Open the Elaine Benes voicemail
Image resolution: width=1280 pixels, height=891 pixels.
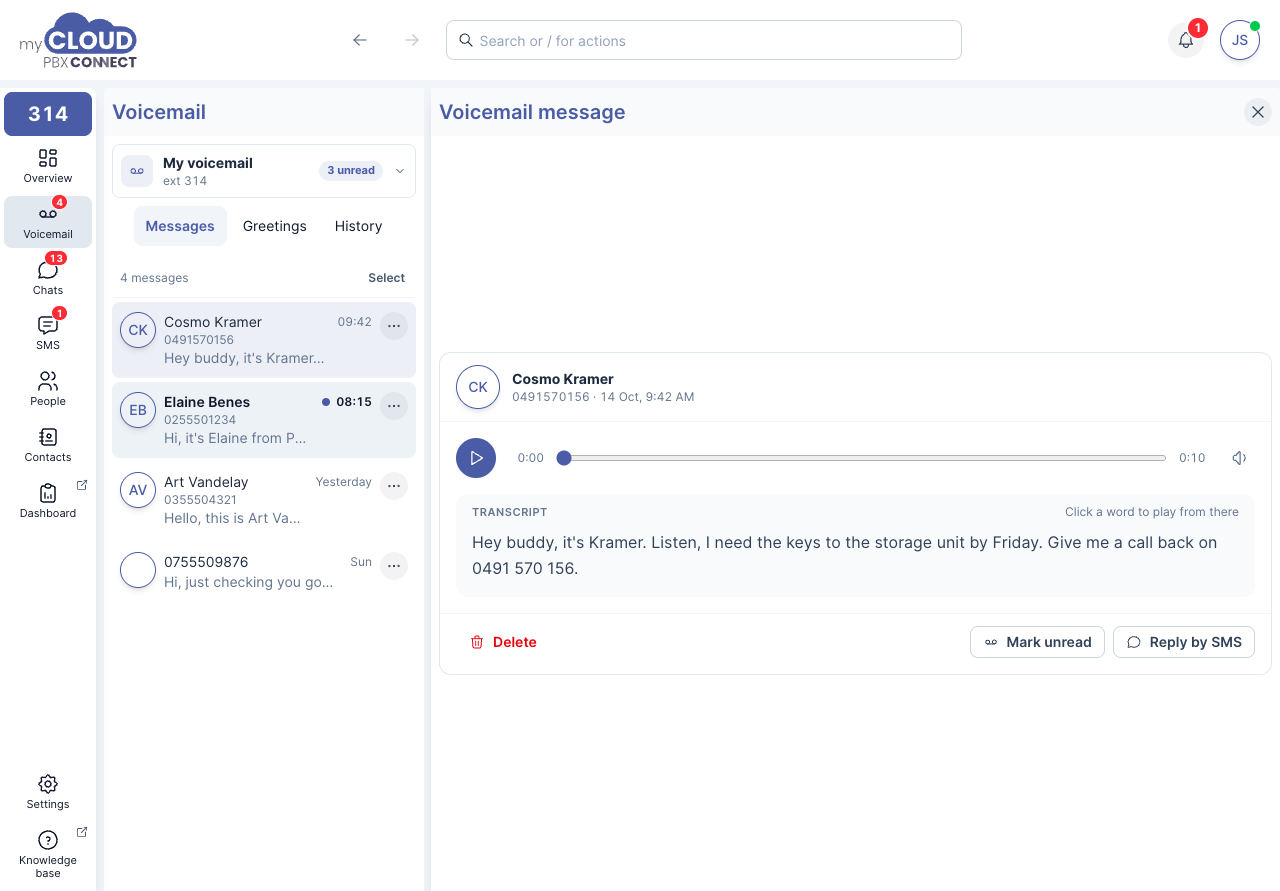click(264, 420)
